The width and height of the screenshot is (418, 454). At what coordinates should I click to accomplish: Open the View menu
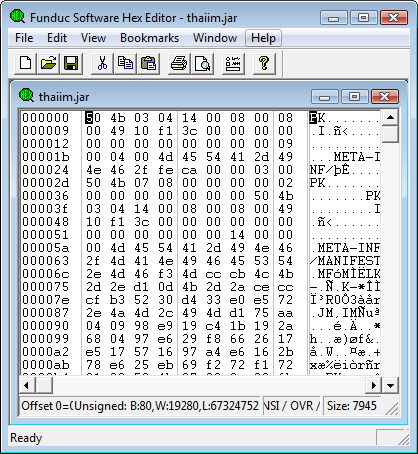[x=93, y=38]
